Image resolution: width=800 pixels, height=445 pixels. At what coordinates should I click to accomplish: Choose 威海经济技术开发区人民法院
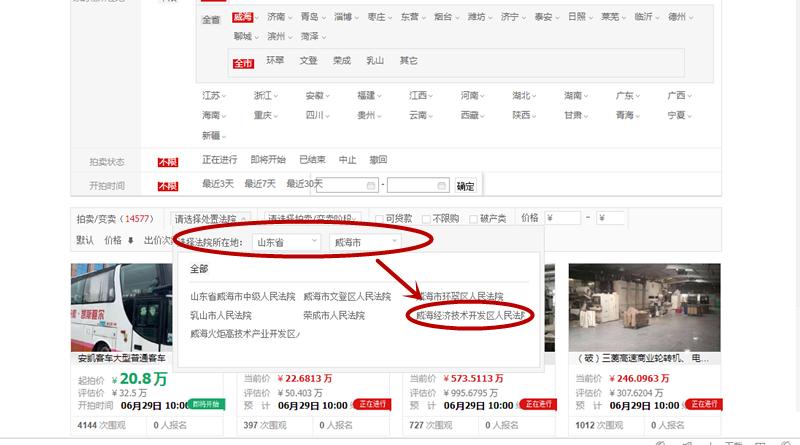pos(470,315)
